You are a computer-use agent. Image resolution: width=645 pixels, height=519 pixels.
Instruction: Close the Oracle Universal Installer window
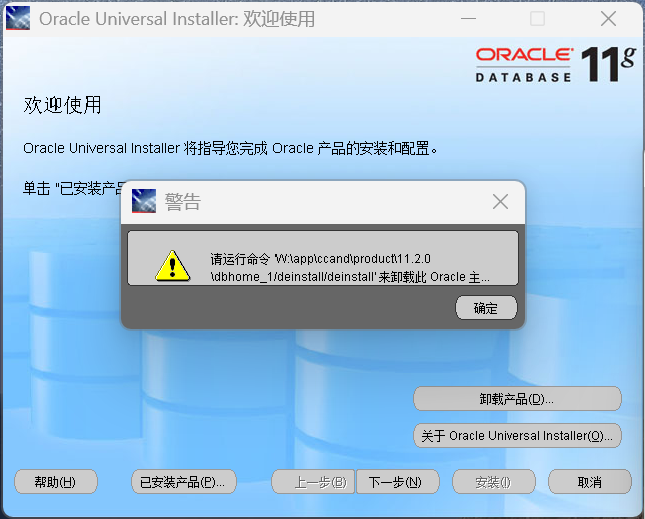[x=608, y=19]
